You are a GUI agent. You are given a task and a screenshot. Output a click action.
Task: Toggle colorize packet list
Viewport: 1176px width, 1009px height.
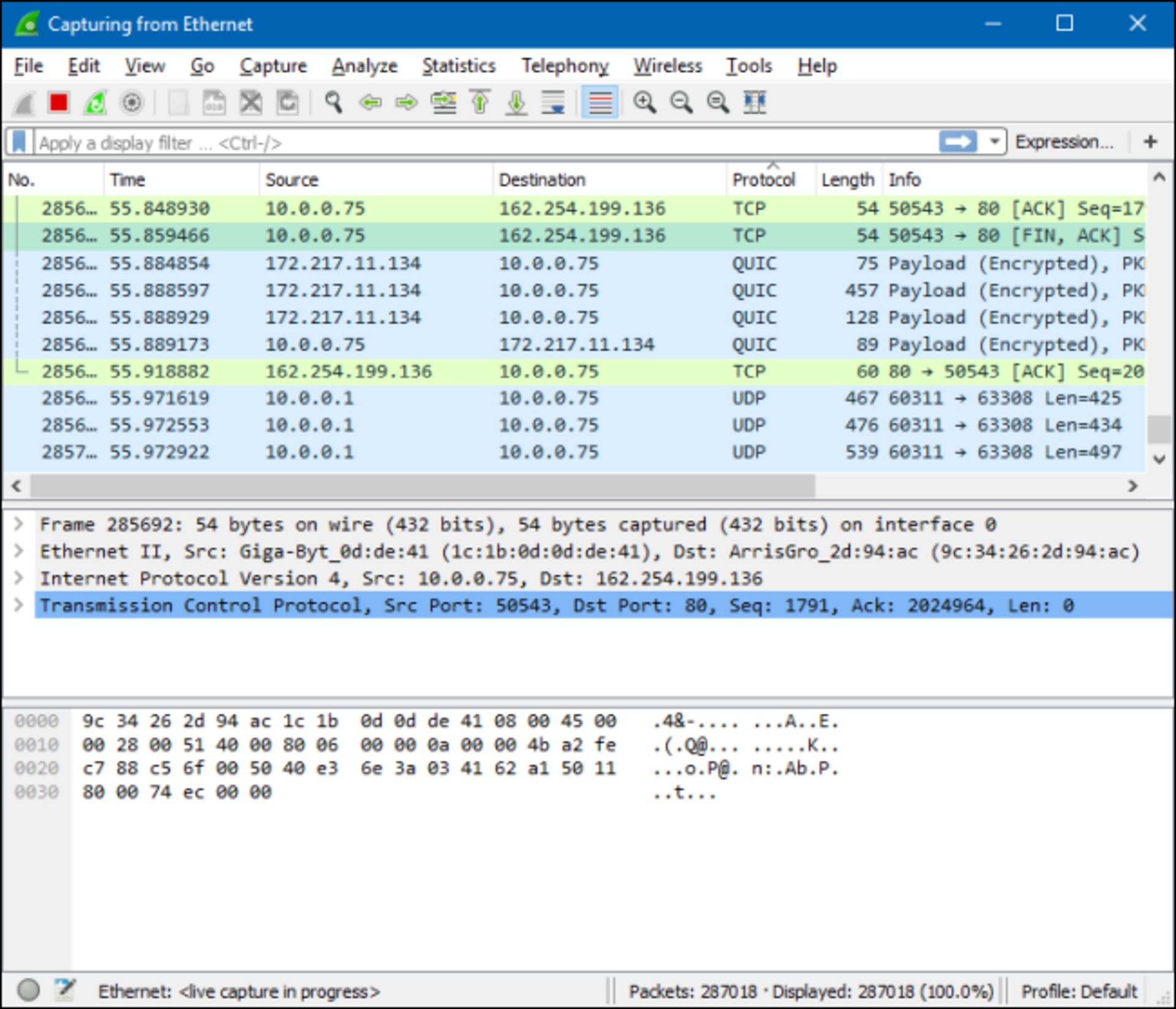[600, 103]
